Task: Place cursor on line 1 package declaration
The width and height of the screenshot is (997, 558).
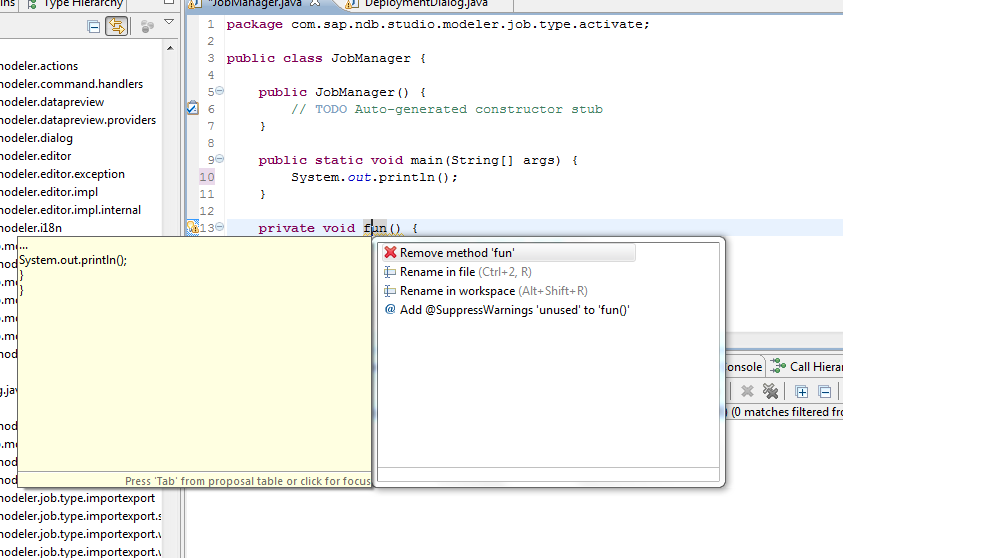Action: (438, 24)
